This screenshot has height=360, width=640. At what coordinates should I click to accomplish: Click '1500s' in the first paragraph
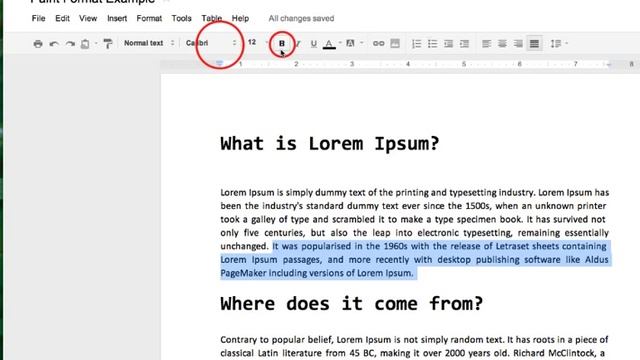tap(478, 206)
